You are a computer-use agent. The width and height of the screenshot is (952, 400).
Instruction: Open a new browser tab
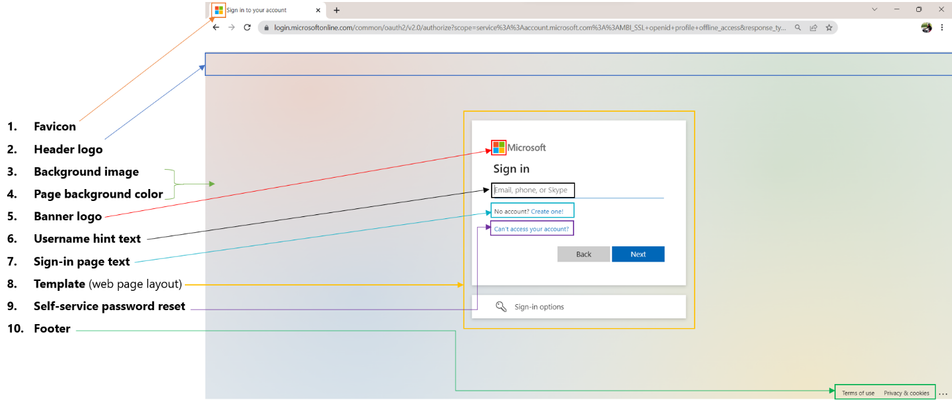pos(336,10)
